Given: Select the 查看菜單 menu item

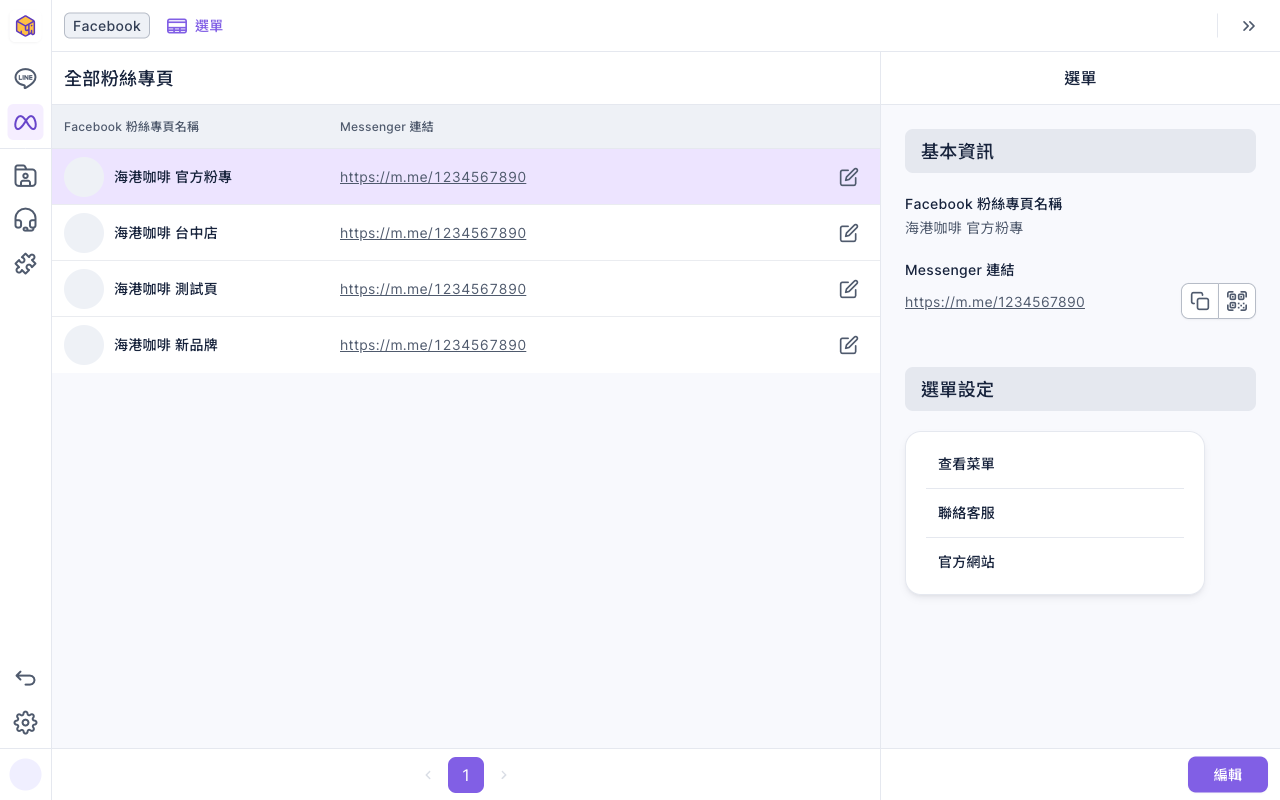Looking at the screenshot, I should coord(1055,464).
